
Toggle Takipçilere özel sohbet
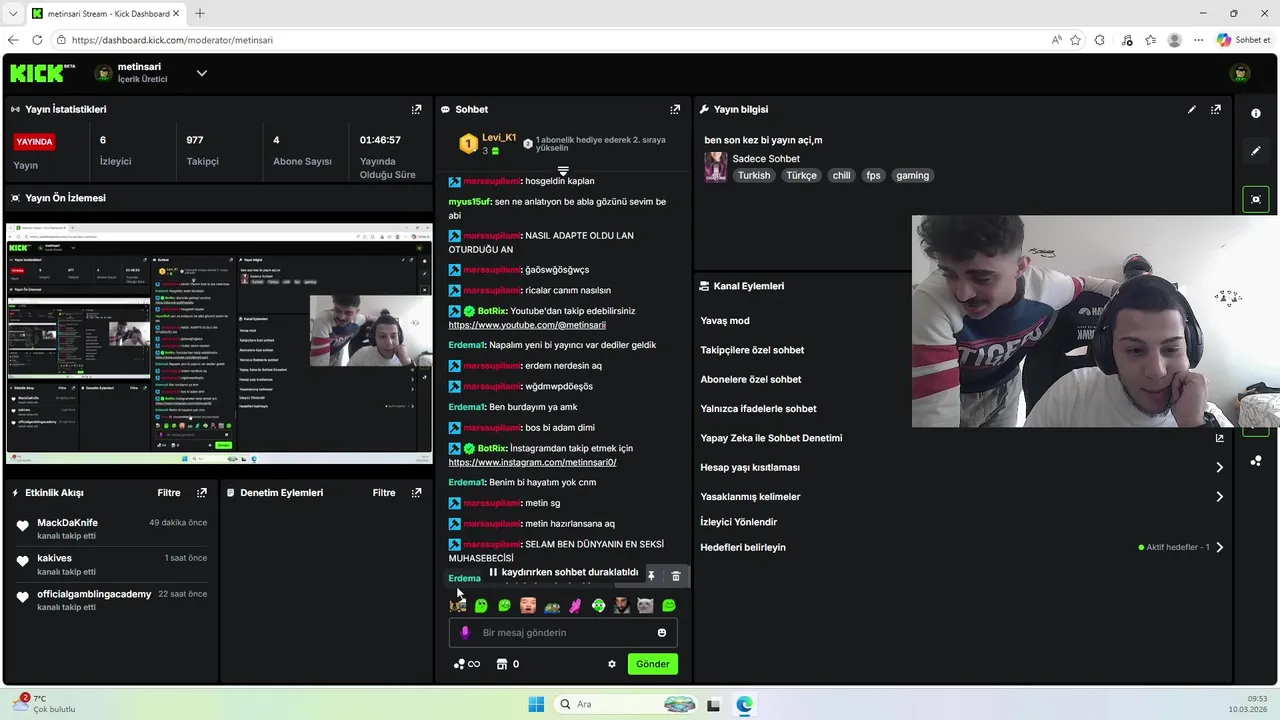point(752,350)
